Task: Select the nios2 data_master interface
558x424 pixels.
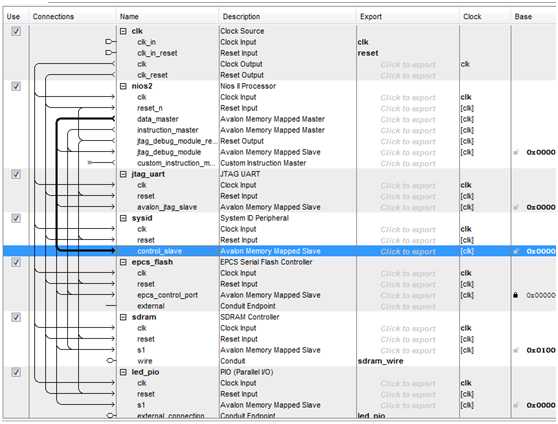Action: click(x=158, y=119)
